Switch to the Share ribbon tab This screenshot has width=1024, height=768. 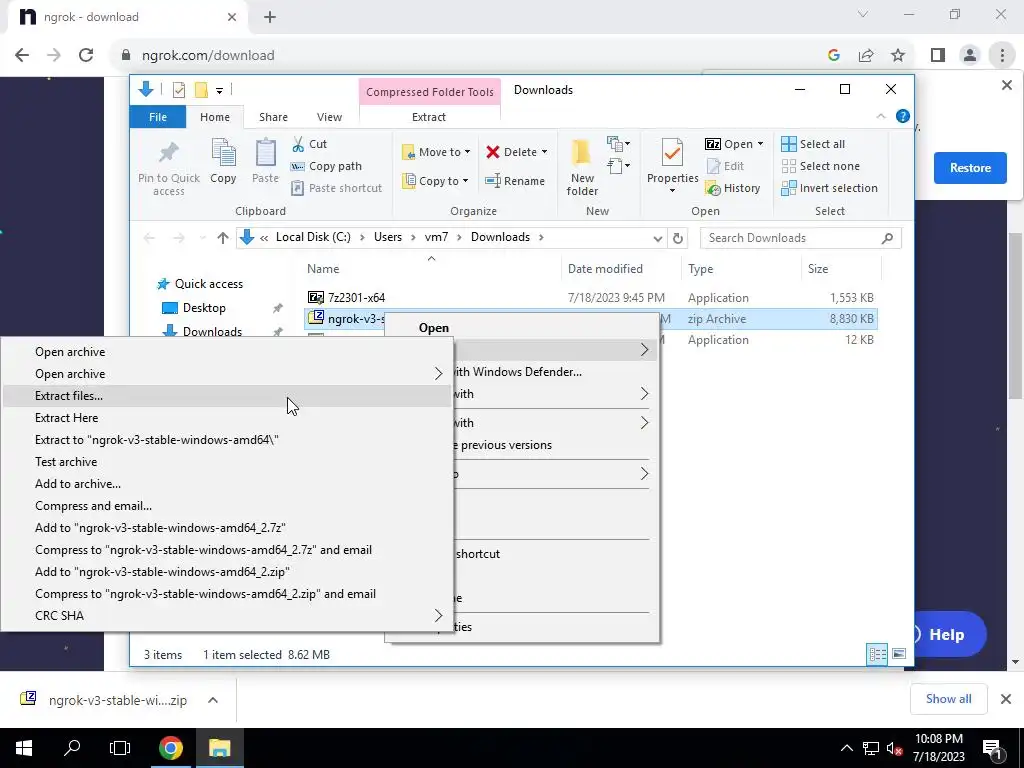point(273,117)
